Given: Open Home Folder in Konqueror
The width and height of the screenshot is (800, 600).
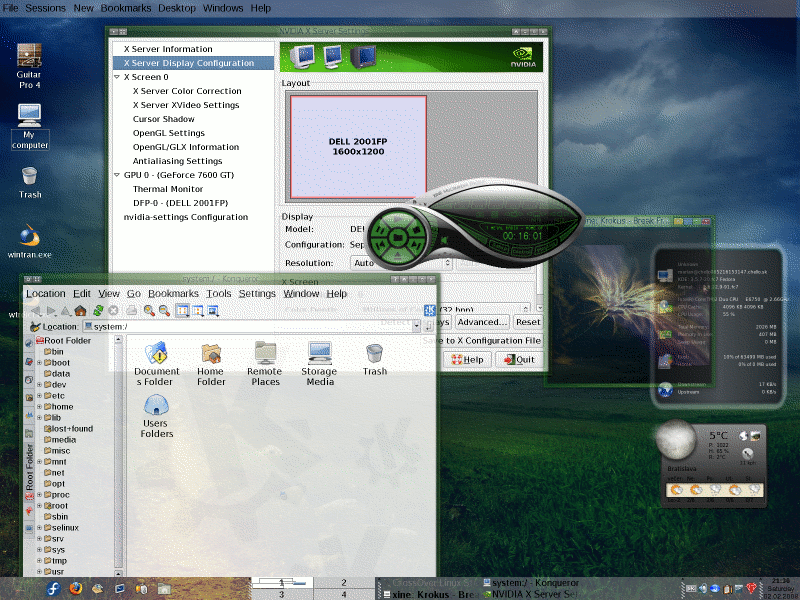Looking at the screenshot, I should coord(211,363).
